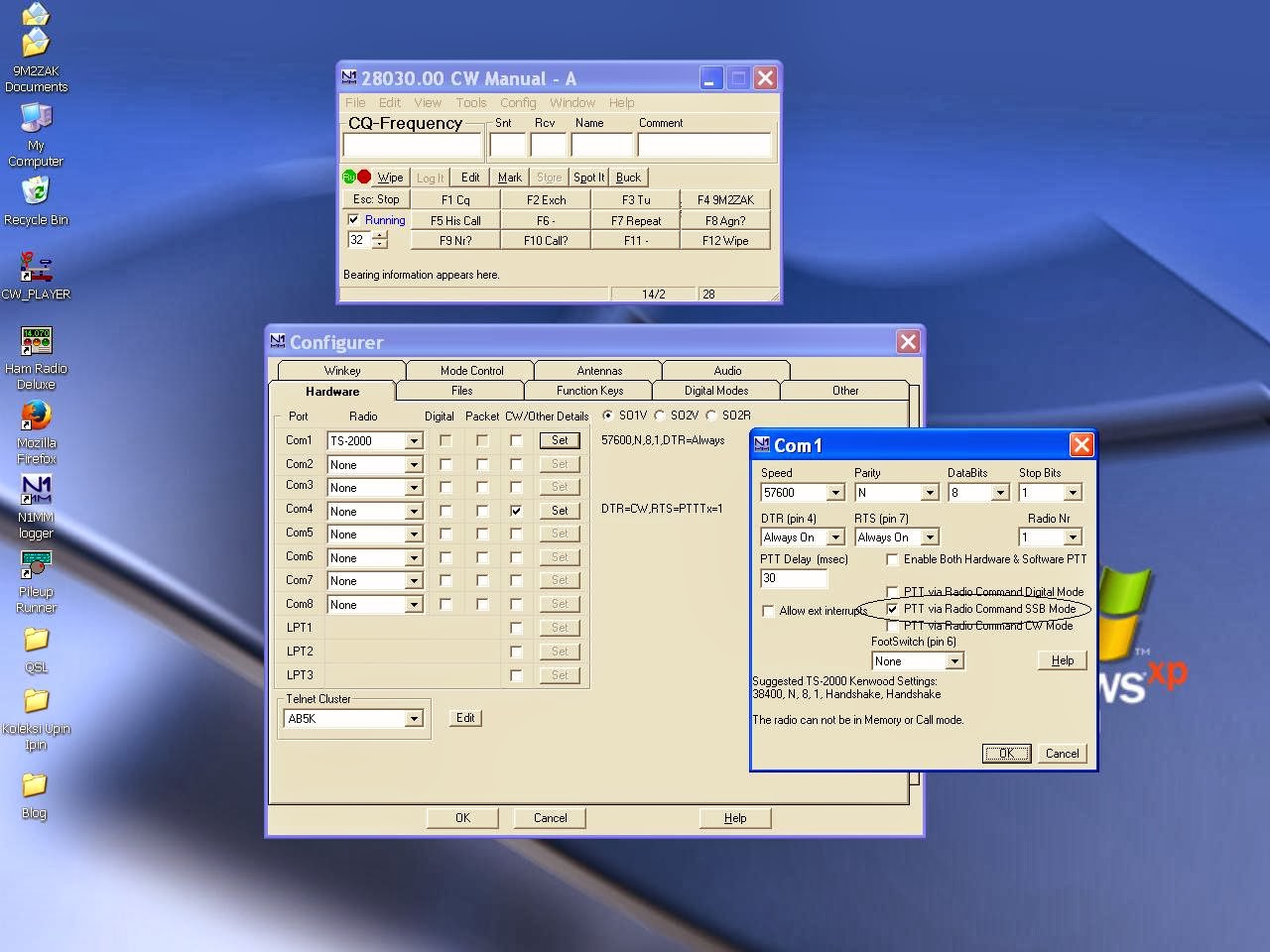This screenshot has height=952, width=1270.
Task: Select SO2V radio button
Action: 660,416
